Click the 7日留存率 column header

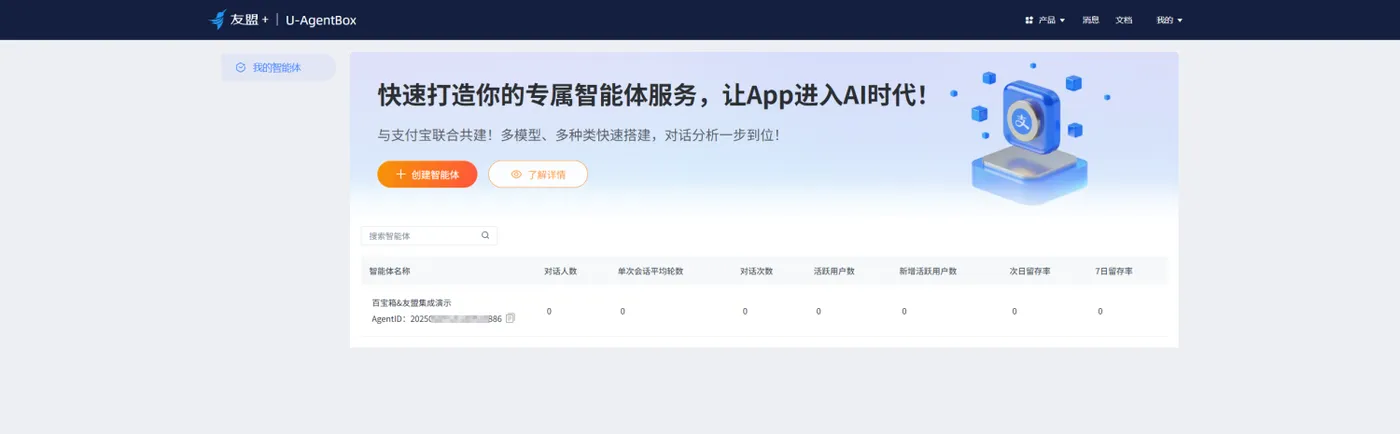(1115, 271)
